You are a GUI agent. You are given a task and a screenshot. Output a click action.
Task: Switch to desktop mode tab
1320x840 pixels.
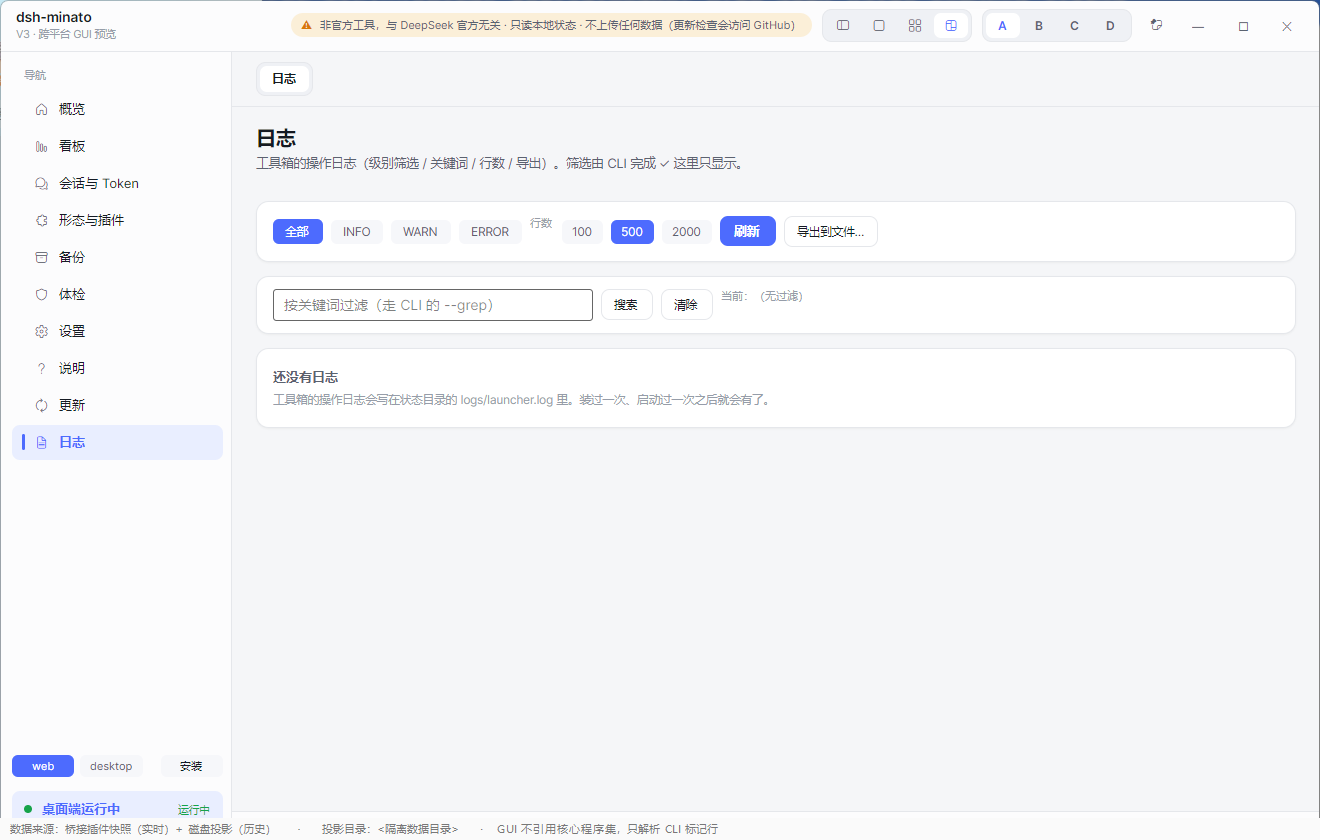[x=111, y=766]
